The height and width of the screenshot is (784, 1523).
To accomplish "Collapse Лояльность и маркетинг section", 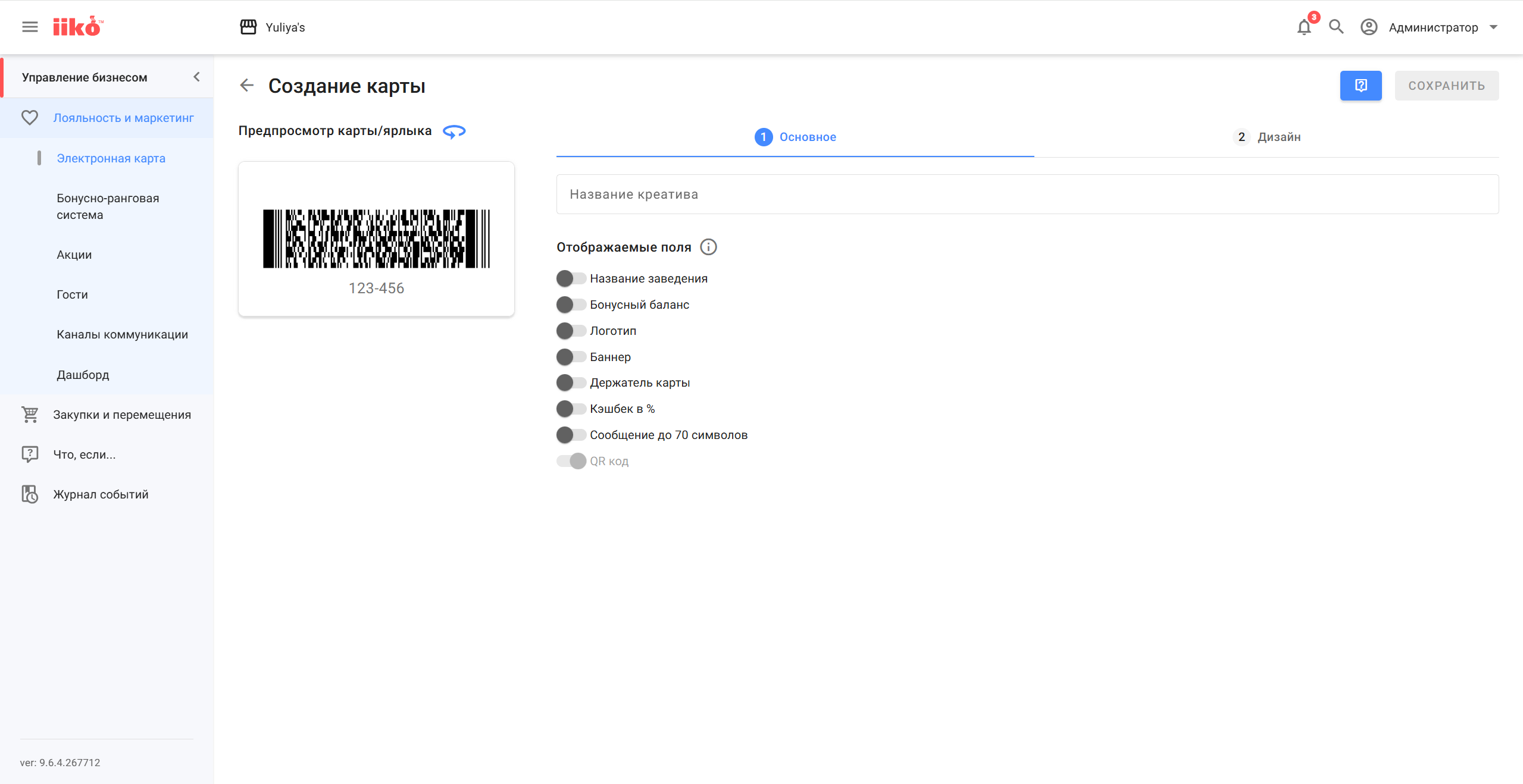I will click(x=107, y=118).
